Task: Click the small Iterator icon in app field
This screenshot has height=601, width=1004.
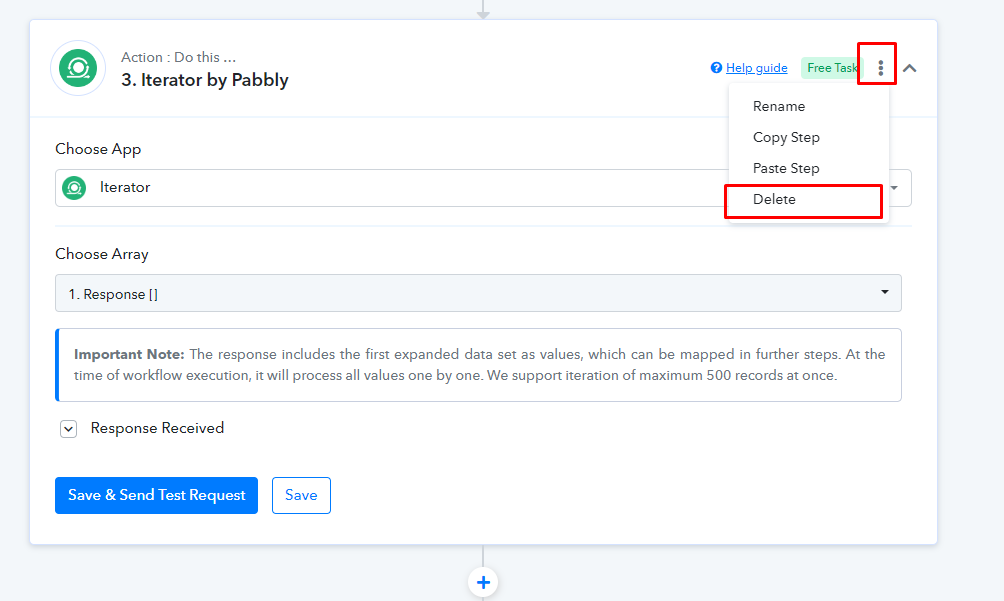Action: 74,188
